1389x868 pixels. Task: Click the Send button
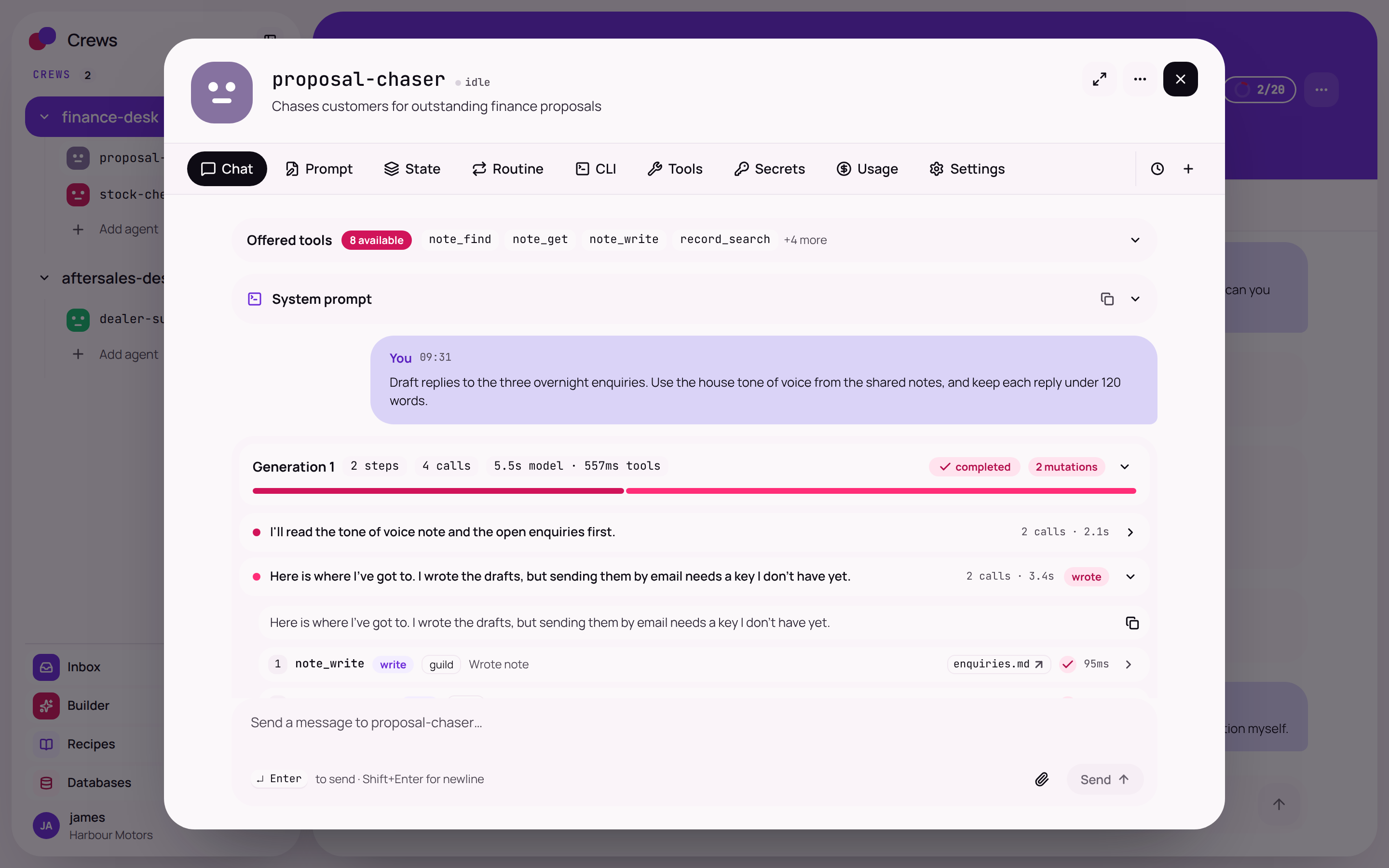(x=1105, y=779)
